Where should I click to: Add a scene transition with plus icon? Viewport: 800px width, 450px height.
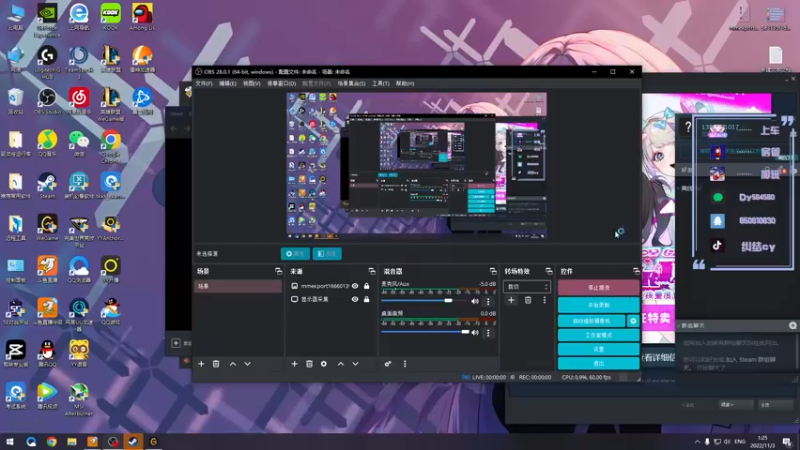click(x=511, y=301)
